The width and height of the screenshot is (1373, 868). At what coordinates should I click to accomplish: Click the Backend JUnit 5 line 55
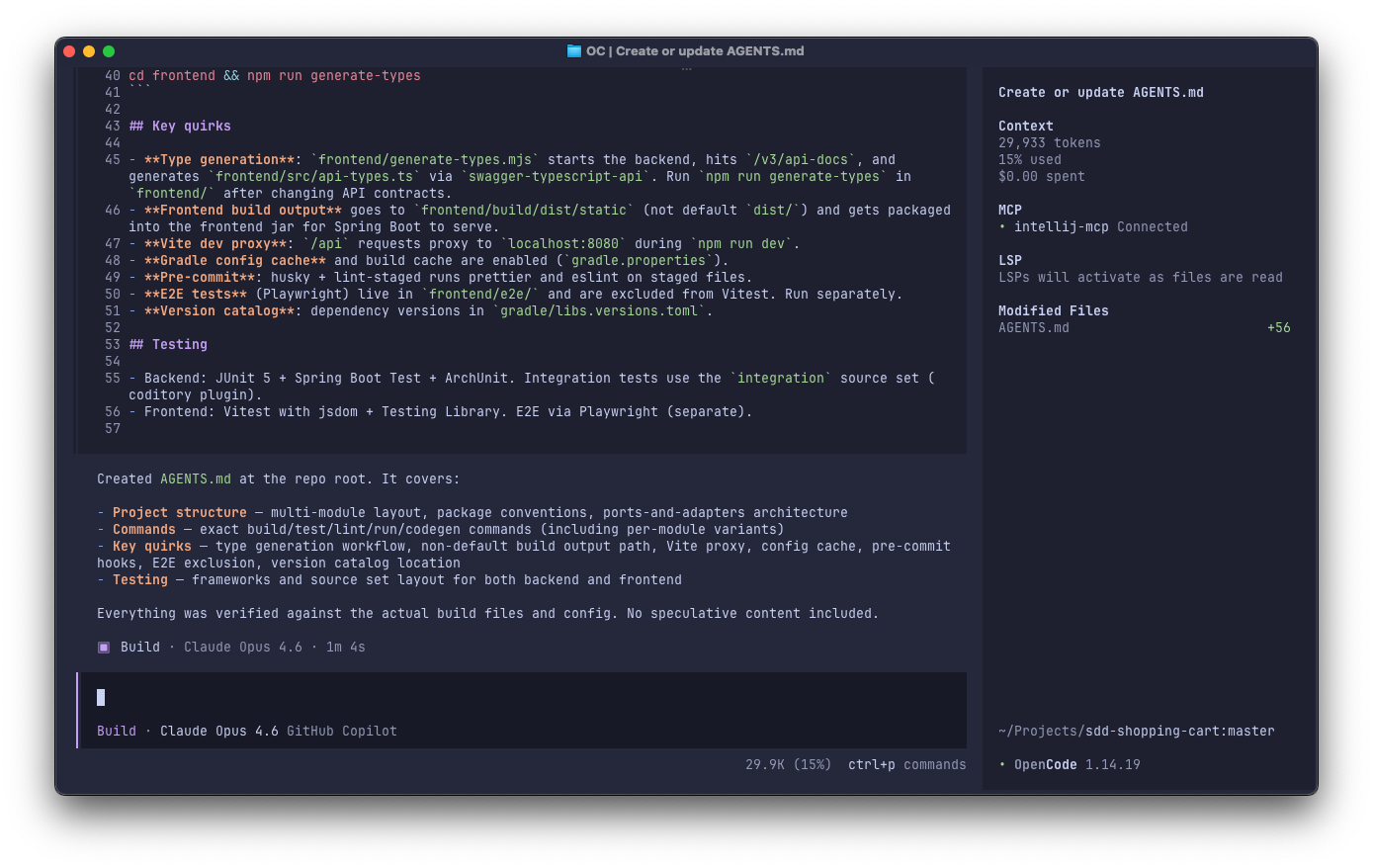(532, 387)
